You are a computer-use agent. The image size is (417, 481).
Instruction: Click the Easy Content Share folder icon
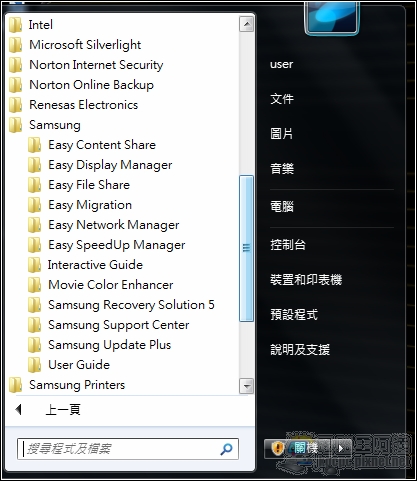34,145
